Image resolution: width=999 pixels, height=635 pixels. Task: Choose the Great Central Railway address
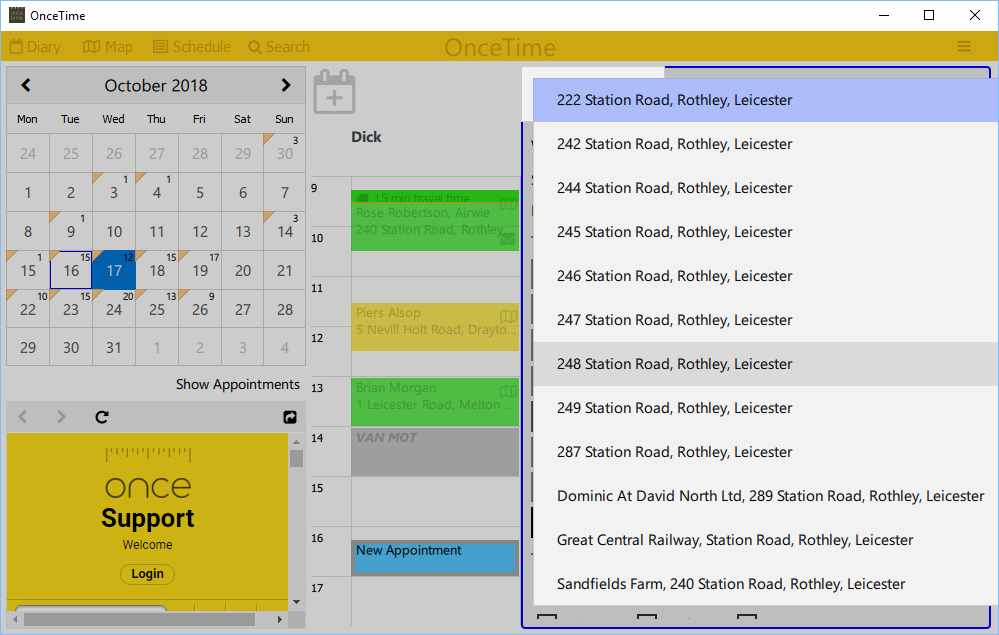(x=766, y=539)
